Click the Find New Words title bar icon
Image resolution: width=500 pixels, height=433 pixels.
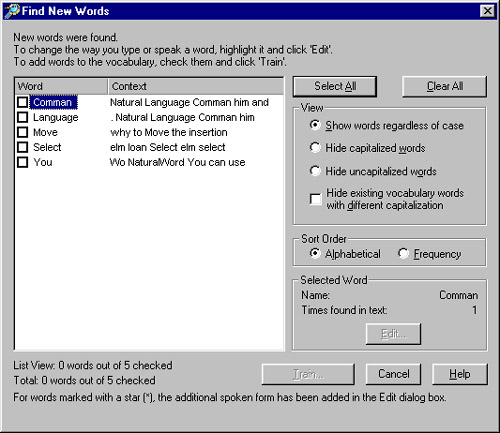coord(12,11)
